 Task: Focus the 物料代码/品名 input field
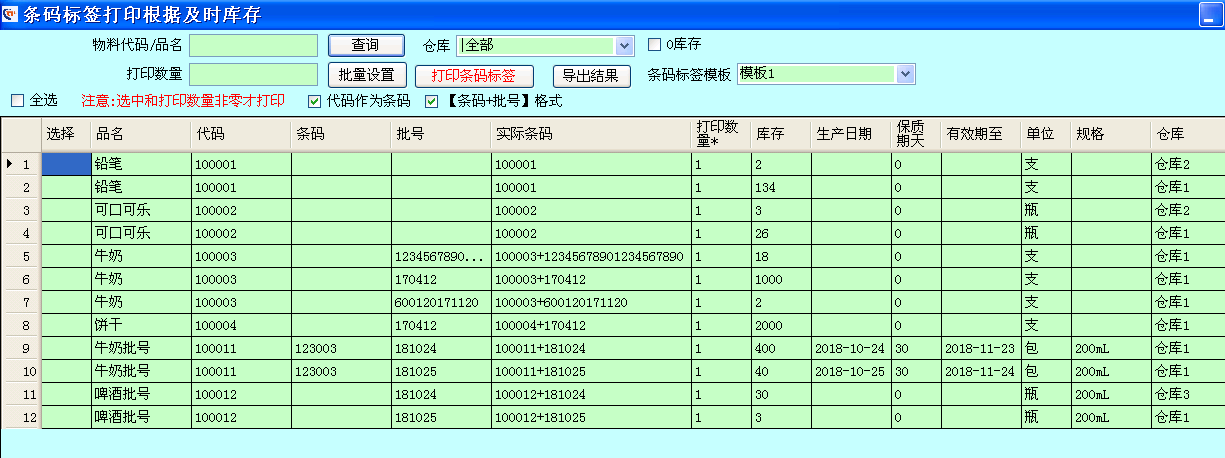pos(253,45)
